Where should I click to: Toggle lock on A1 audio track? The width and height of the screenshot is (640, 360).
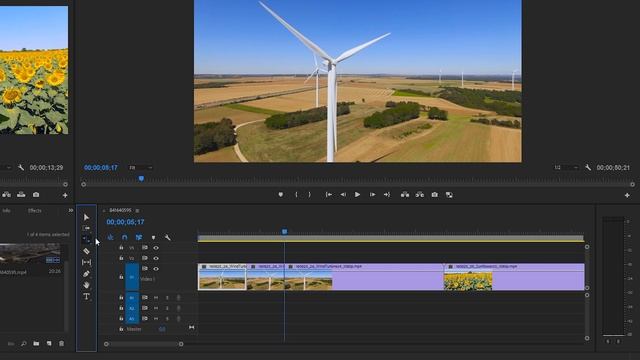(121, 298)
